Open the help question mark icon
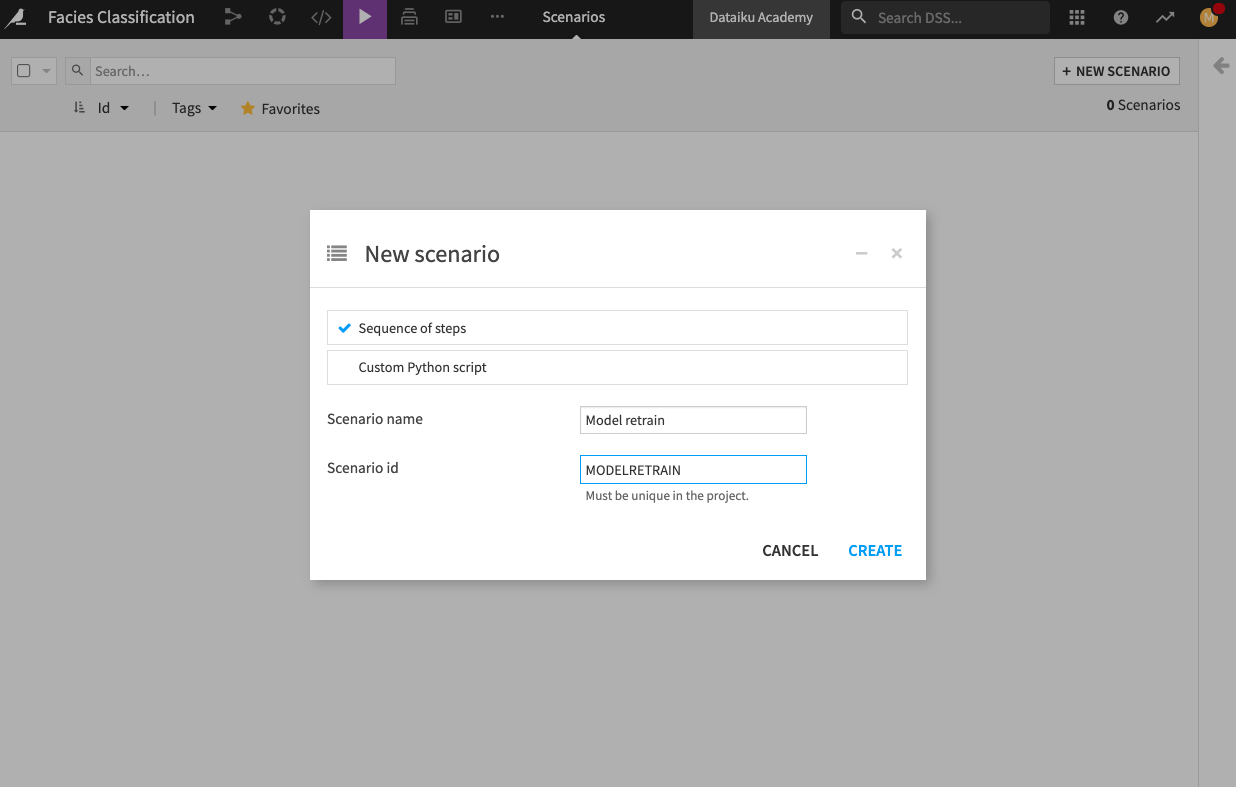Viewport: 1236px width, 787px height. (x=1120, y=17)
